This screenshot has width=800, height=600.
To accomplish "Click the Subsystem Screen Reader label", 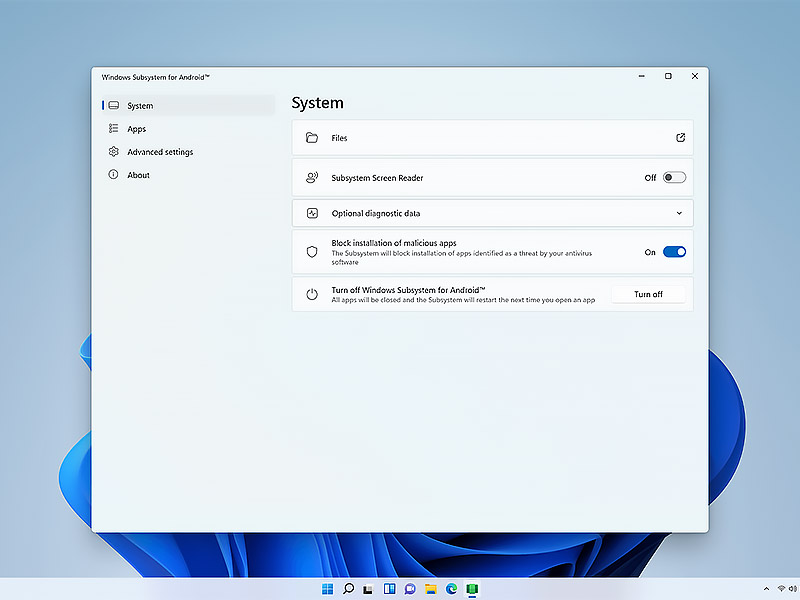I will [x=377, y=178].
